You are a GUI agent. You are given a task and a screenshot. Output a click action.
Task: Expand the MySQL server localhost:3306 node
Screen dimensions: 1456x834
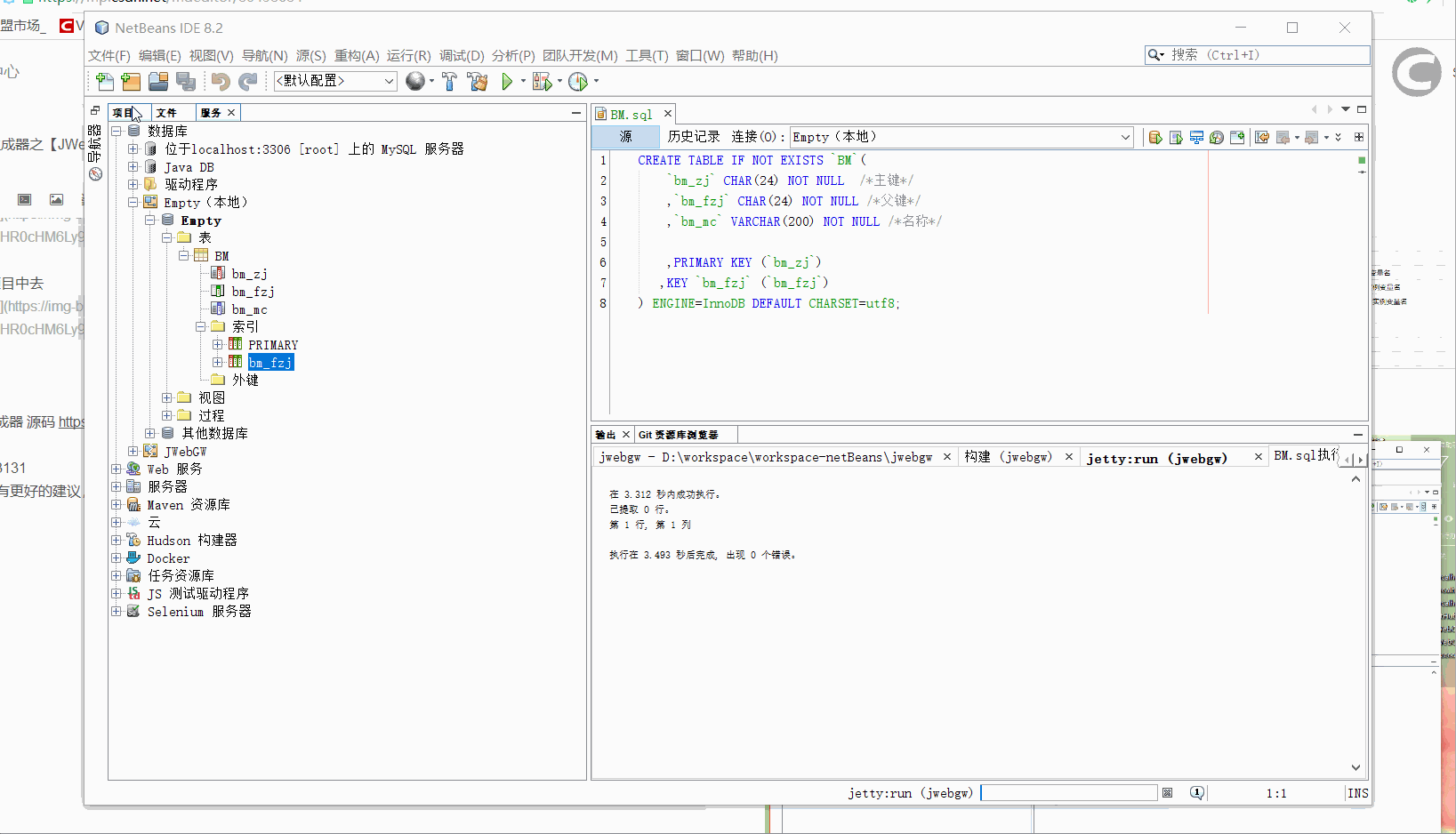click(133, 148)
